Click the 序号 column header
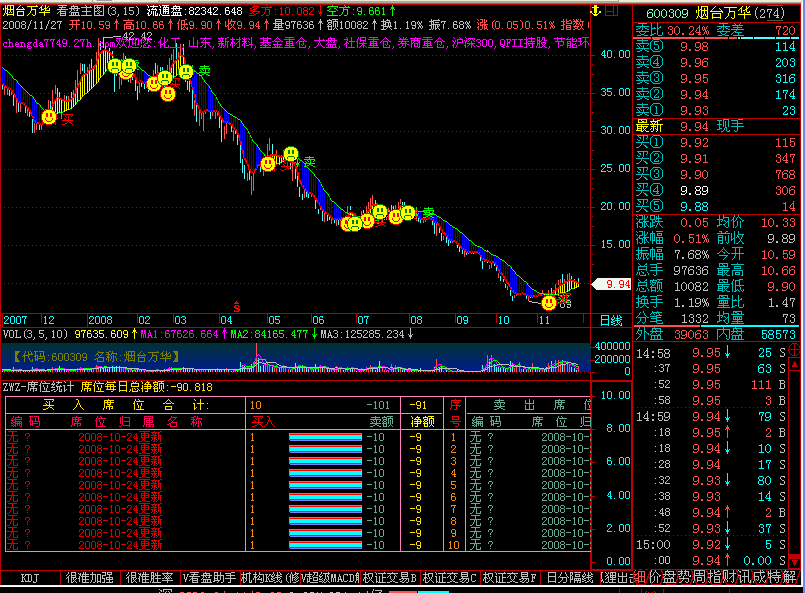Screen dimensions: 805x593 pyautogui.click(x=455, y=413)
